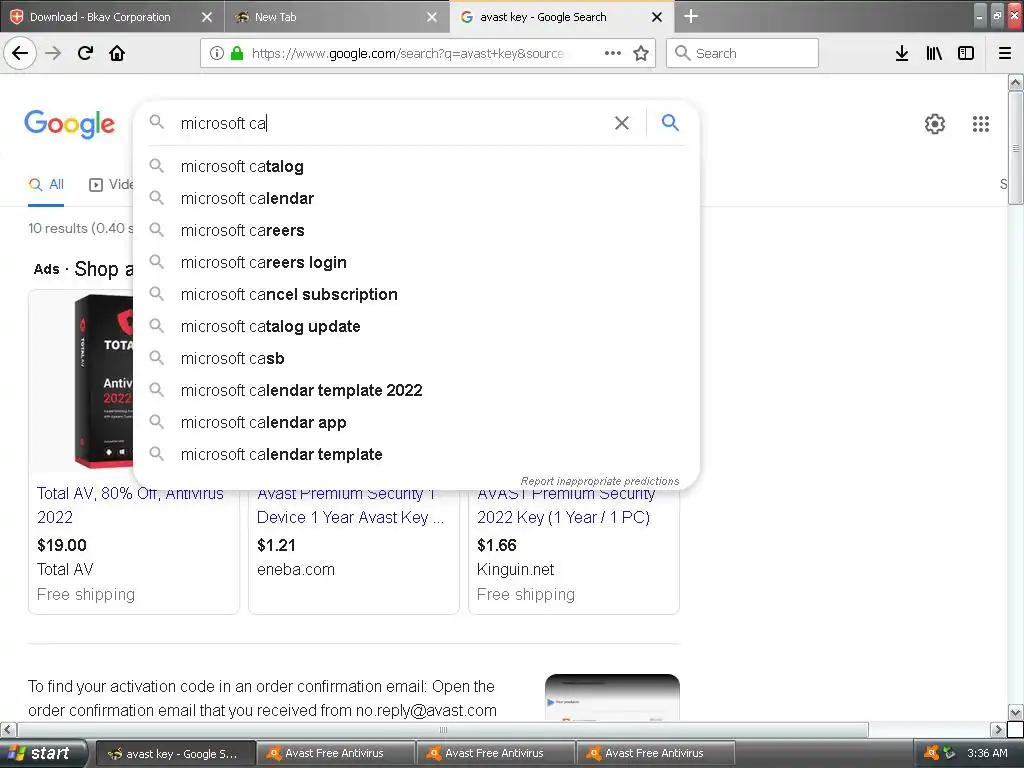Image resolution: width=1024 pixels, height=768 pixels.
Task: Reload the current page
Action: pyautogui.click(x=85, y=53)
